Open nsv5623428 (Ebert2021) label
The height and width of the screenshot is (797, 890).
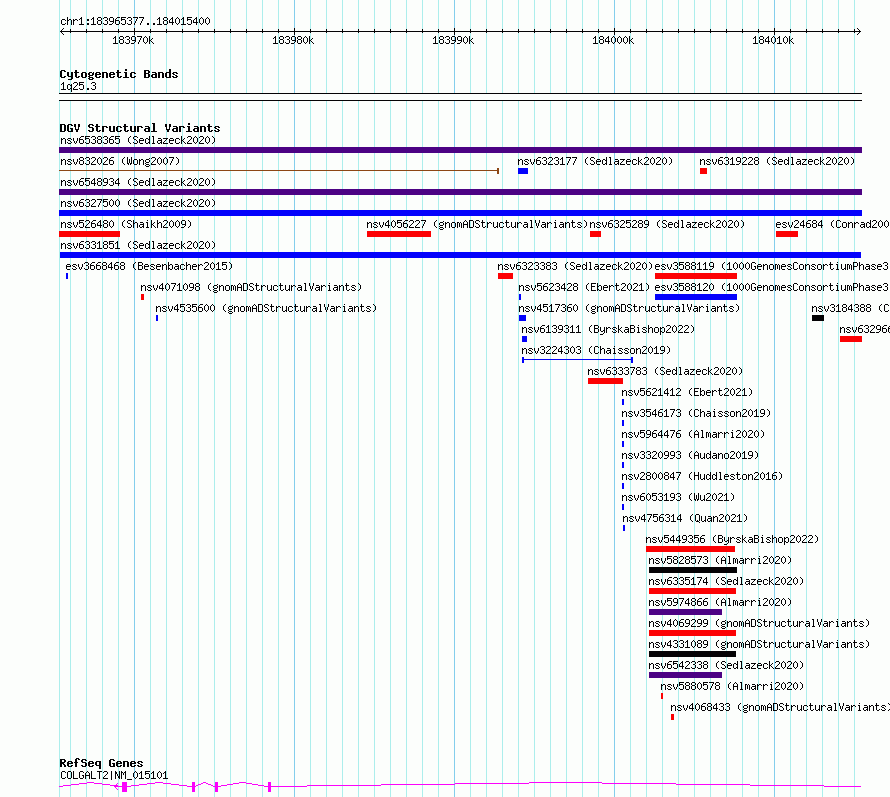(583, 287)
